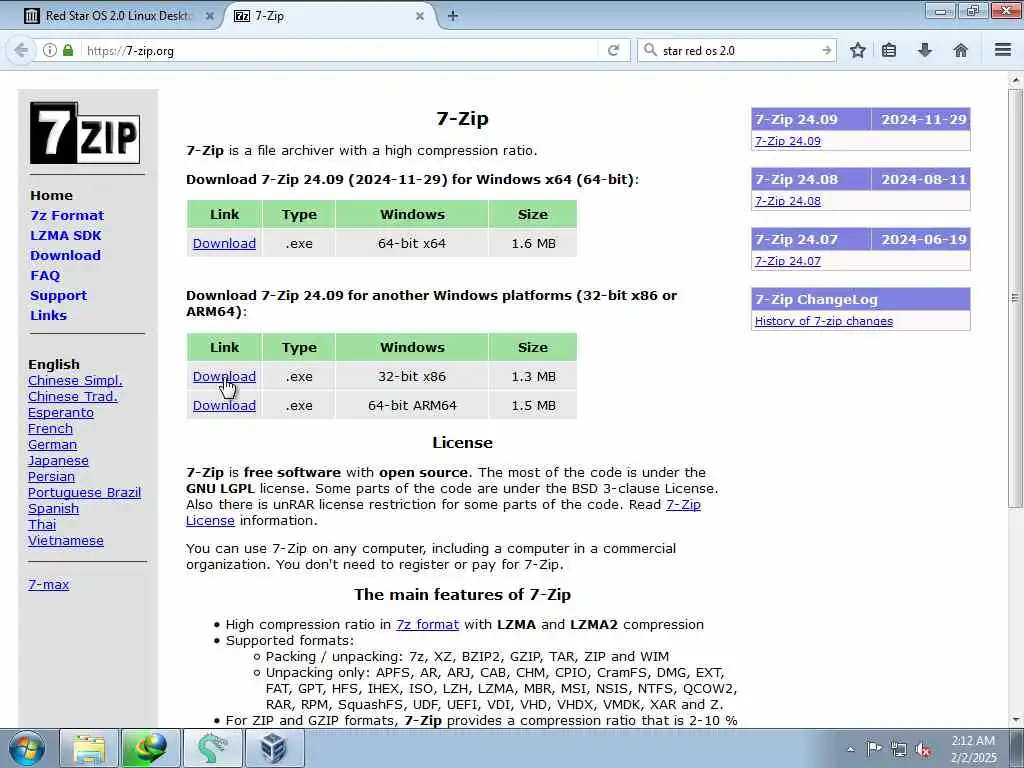The height and width of the screenshot is (768, 1024).
Task: Open the dragon icon app in taskbar
Action: [213, 748]
